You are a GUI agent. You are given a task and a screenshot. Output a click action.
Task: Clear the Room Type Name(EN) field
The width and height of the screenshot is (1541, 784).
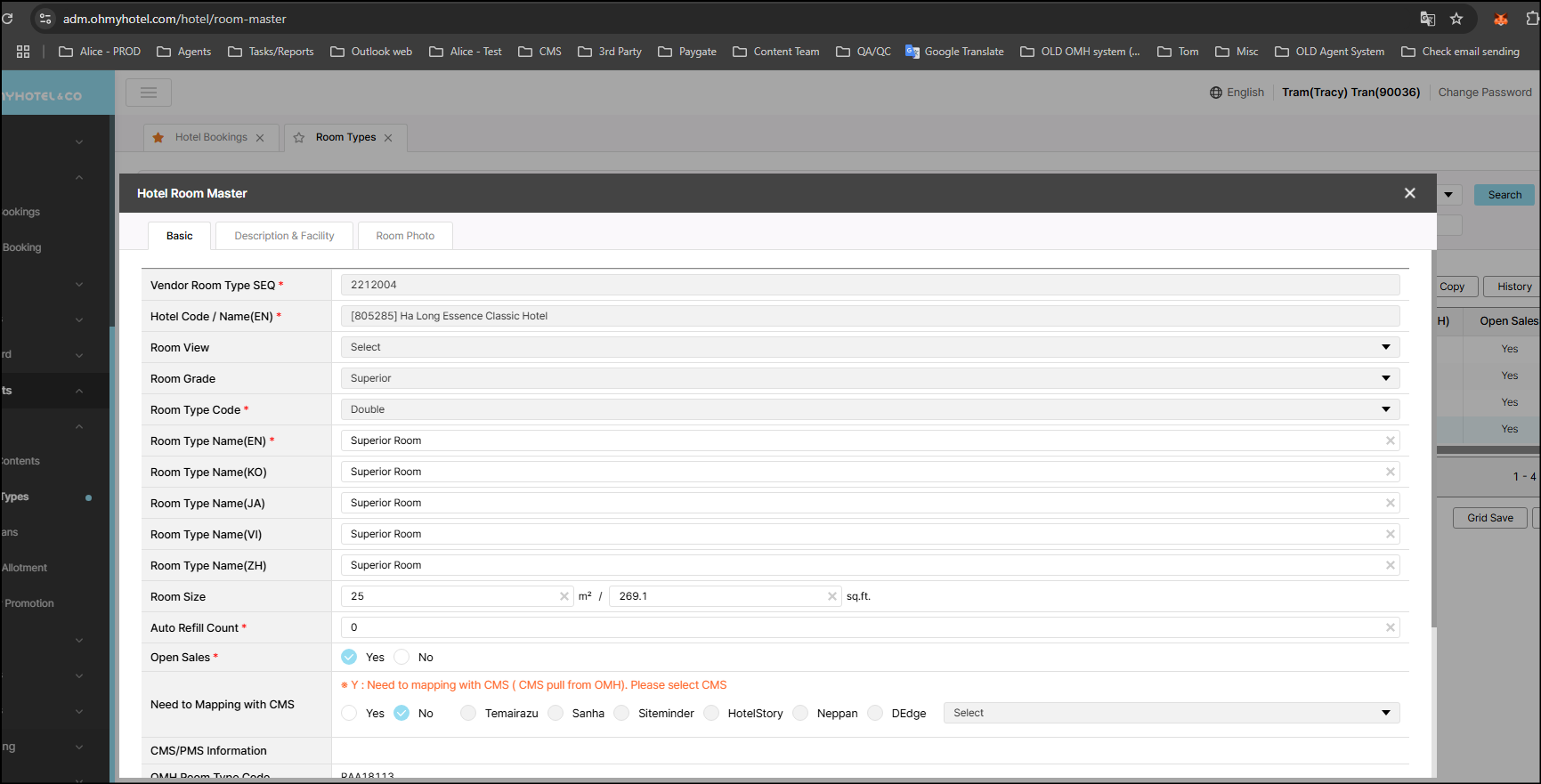tap(1390, 440)
